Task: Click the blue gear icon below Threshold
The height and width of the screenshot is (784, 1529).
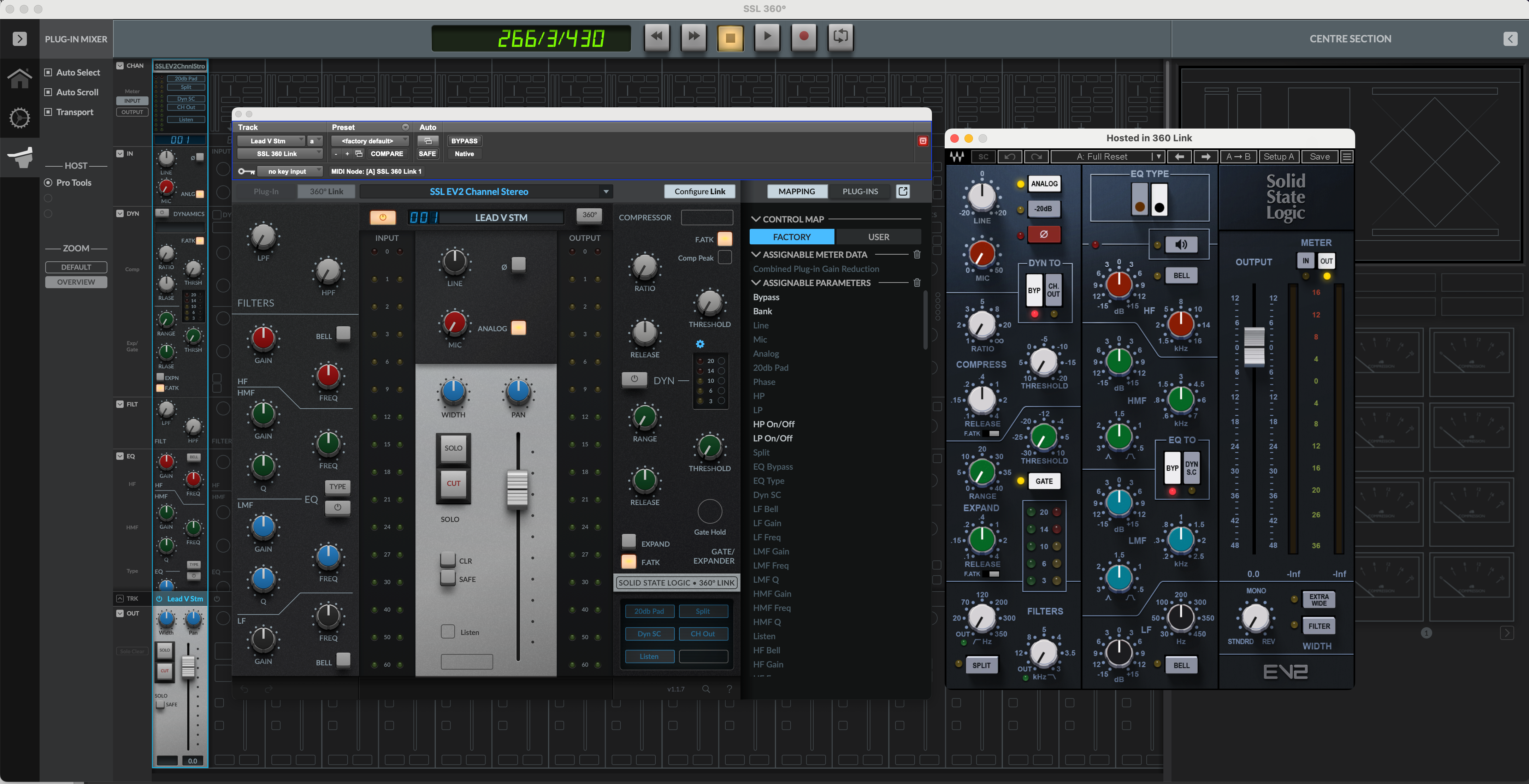Action: pyautogui.click(x=700, y=344)
